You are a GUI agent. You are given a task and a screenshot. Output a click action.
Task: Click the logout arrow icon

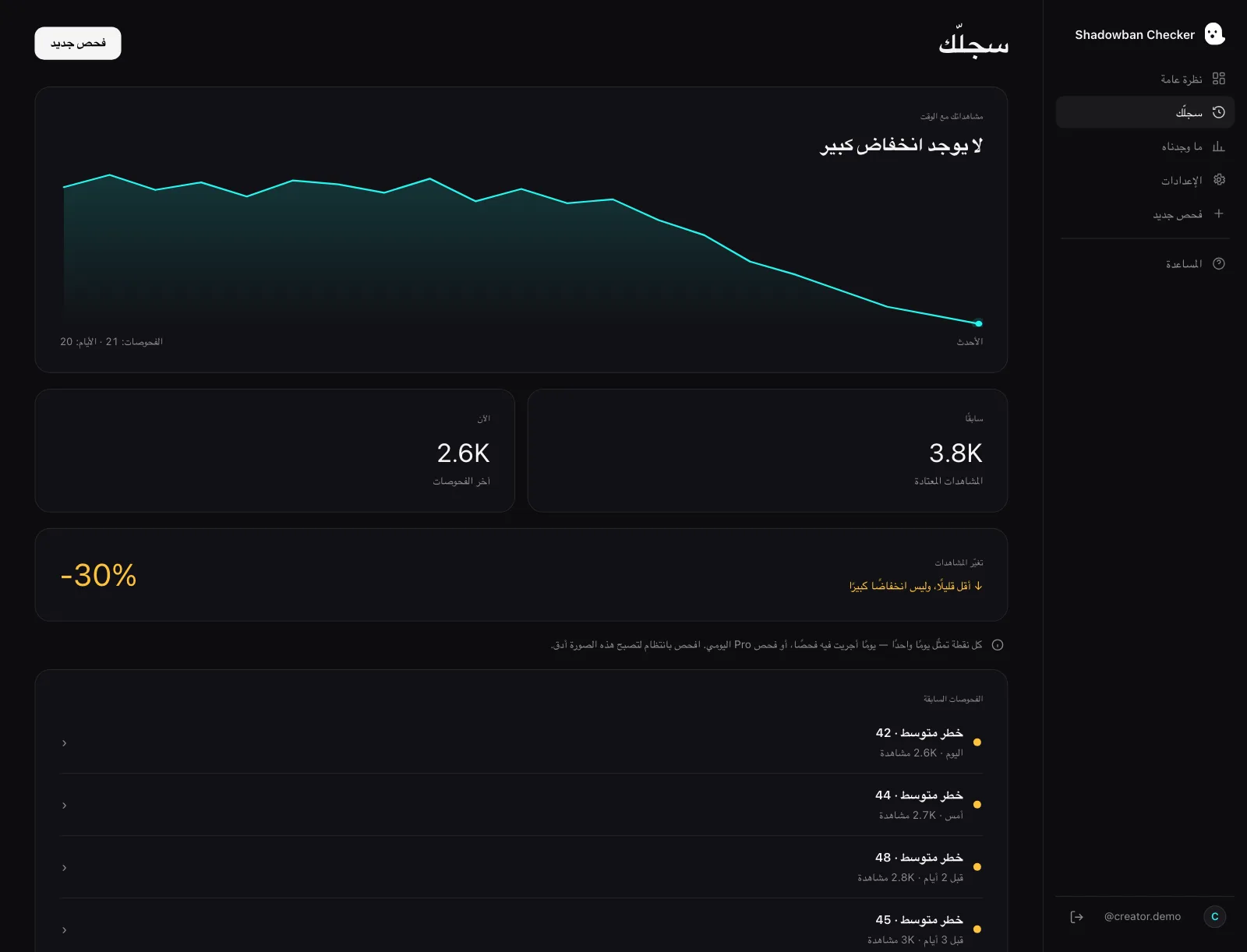(x=1077, y=917)
